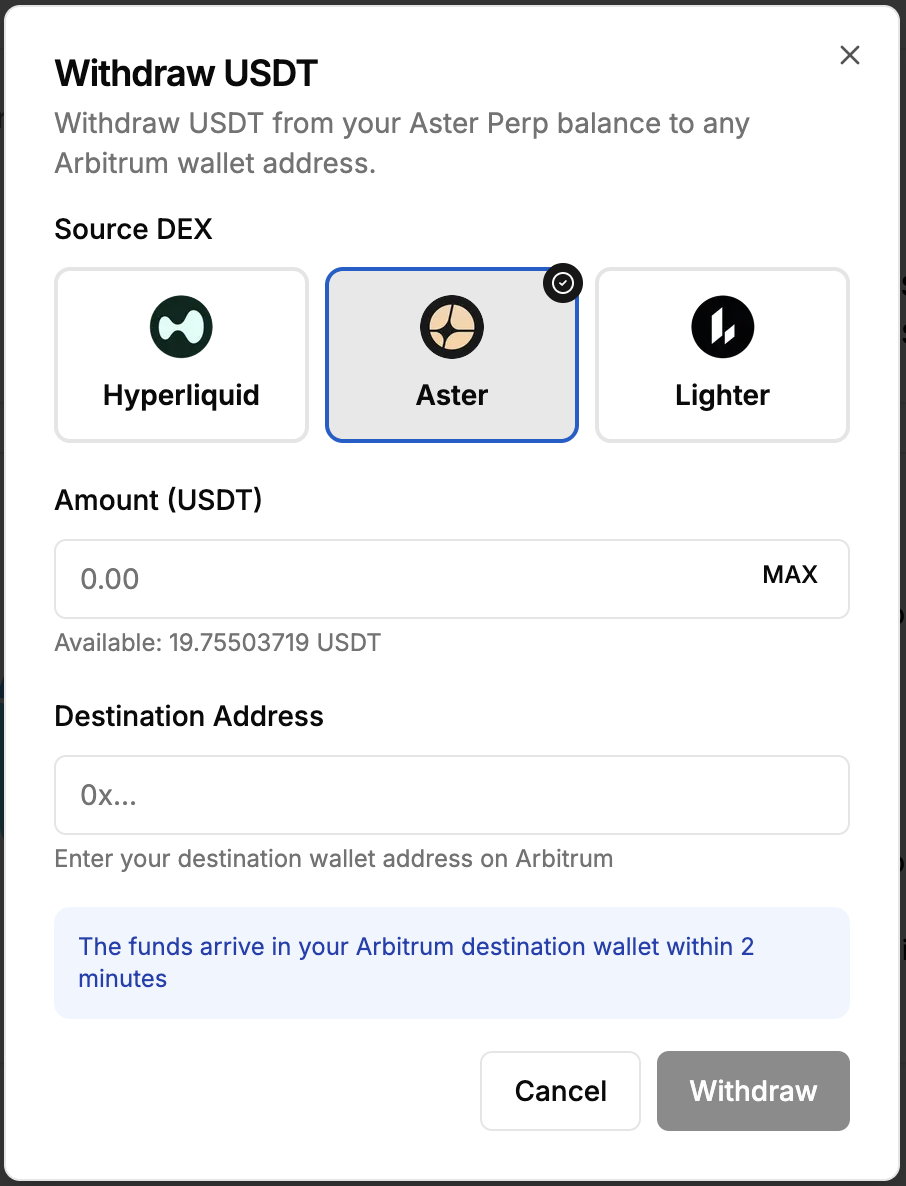
Task: Select Hyperliquid as the source DEX
Action: click(x=181, y=355)
